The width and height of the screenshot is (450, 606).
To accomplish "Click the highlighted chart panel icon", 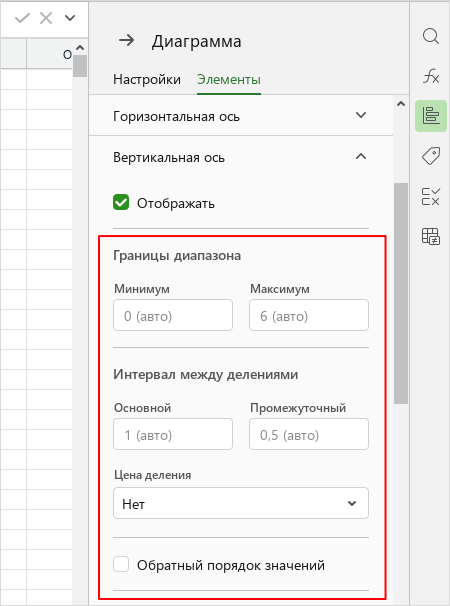I will point(431,116).
